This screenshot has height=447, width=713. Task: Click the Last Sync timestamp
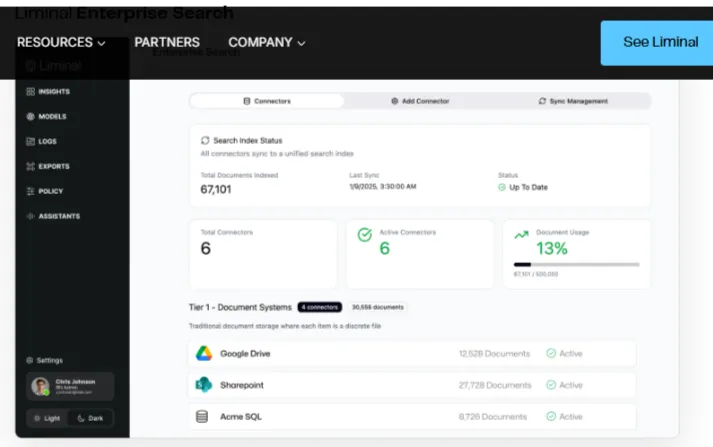pos(382,186)
